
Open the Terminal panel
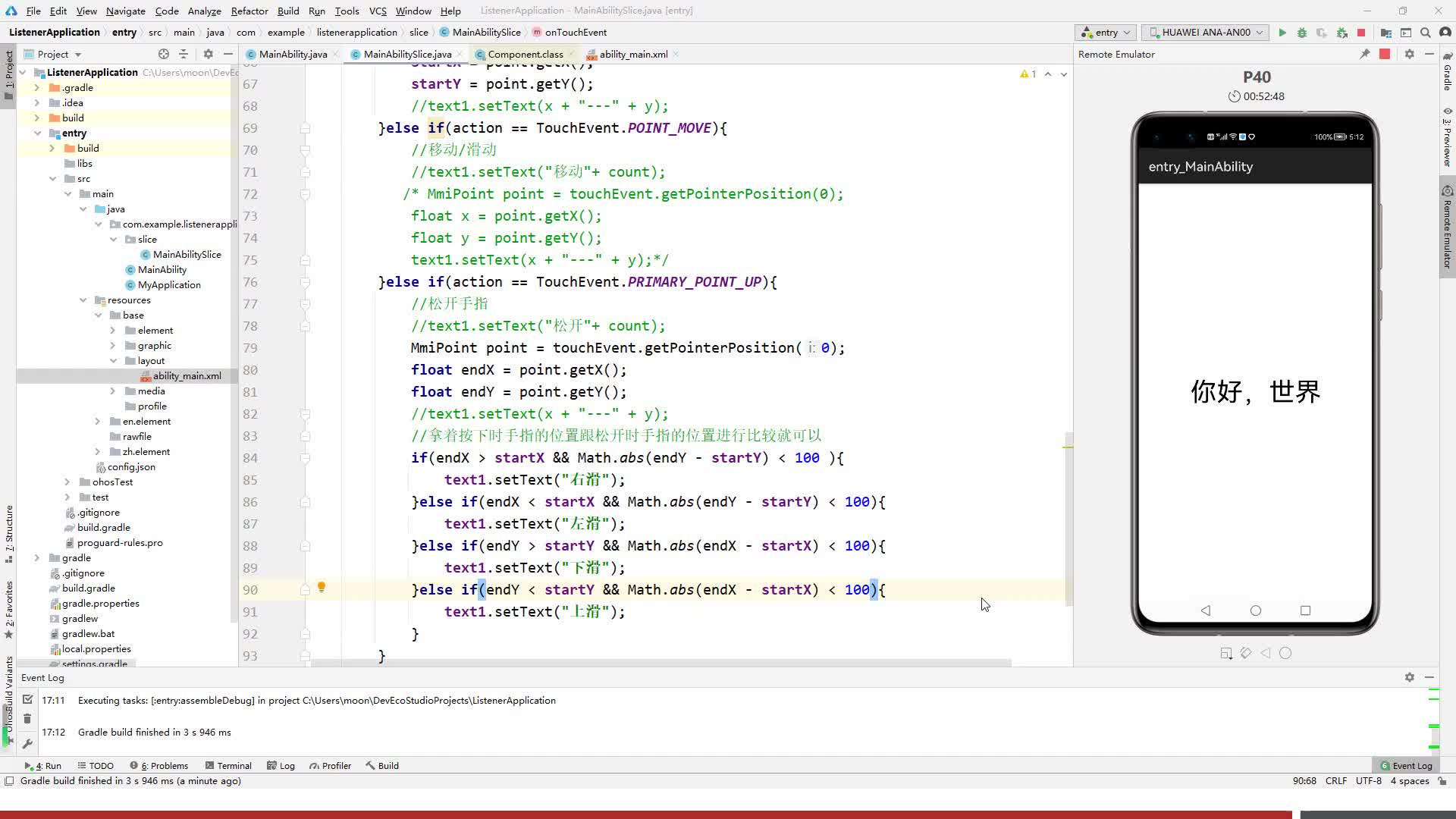(x=234, y=765)
